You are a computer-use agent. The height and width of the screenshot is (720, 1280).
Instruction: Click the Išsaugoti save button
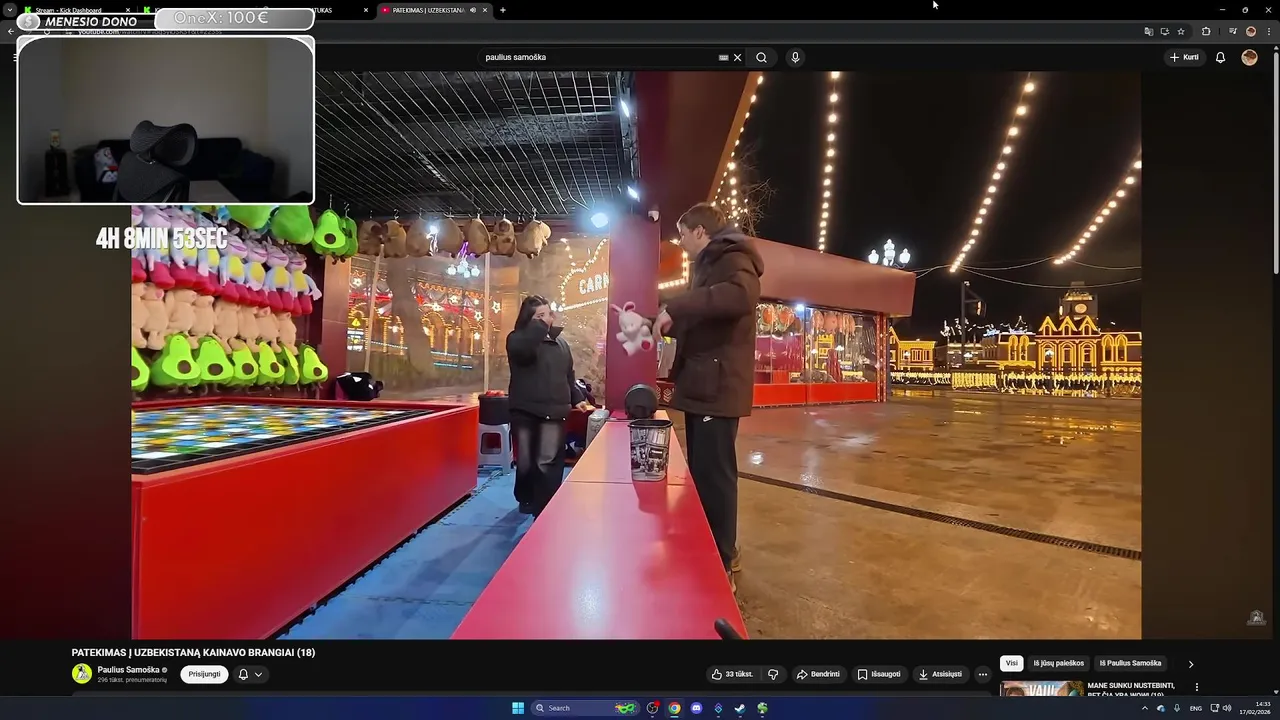pos(879,674)
